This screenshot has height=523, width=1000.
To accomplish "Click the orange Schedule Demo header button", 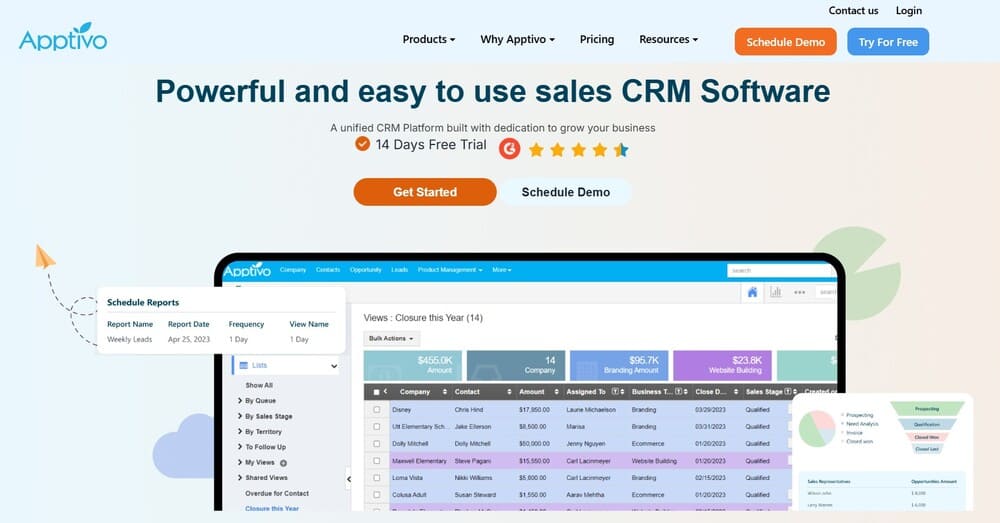I will coord(786,41).
